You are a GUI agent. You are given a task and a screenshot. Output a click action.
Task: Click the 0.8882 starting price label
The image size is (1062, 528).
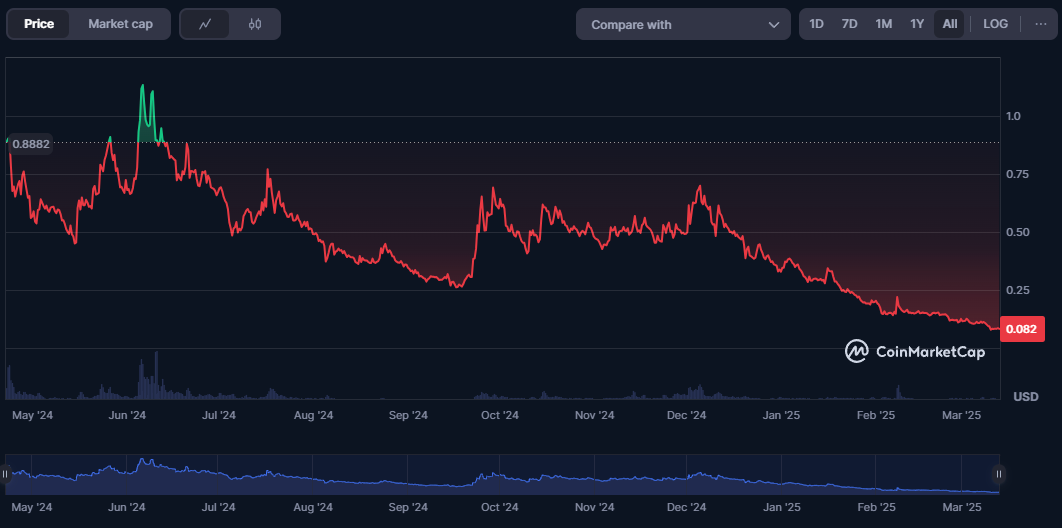pyautogui.click(x=30, y=144)
